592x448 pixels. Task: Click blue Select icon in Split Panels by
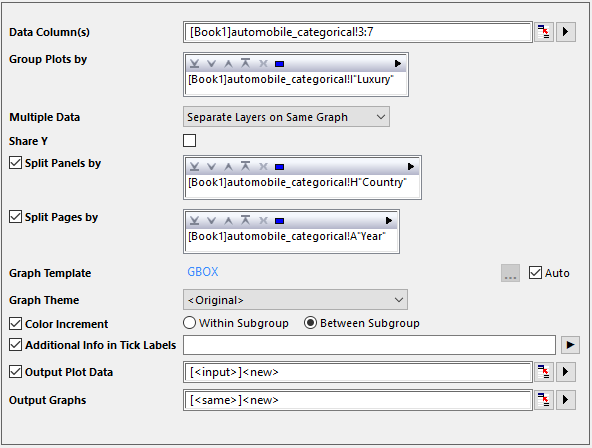279,167
